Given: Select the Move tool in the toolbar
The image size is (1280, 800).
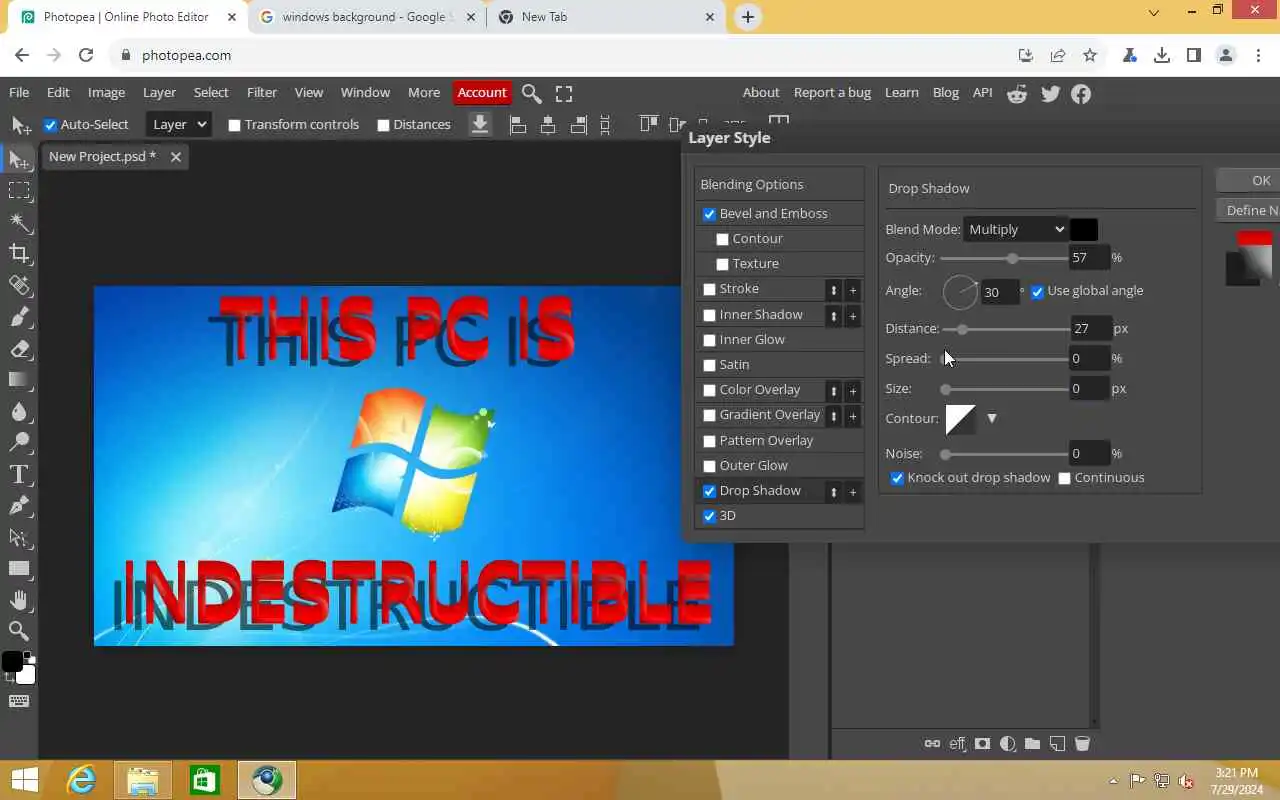Looking at the screenshot, I should (x=19, y=159).
